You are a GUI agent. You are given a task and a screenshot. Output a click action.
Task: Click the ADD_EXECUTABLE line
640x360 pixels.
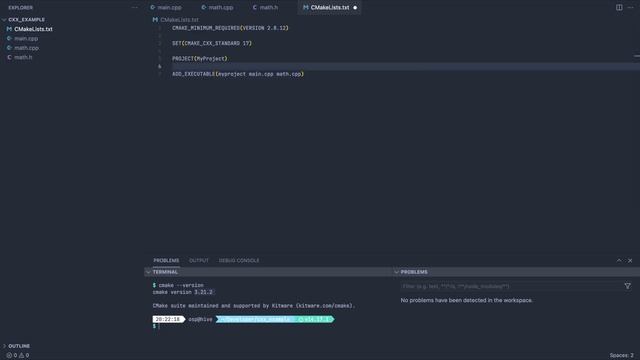pyautogui.click(x=238, y=74)
